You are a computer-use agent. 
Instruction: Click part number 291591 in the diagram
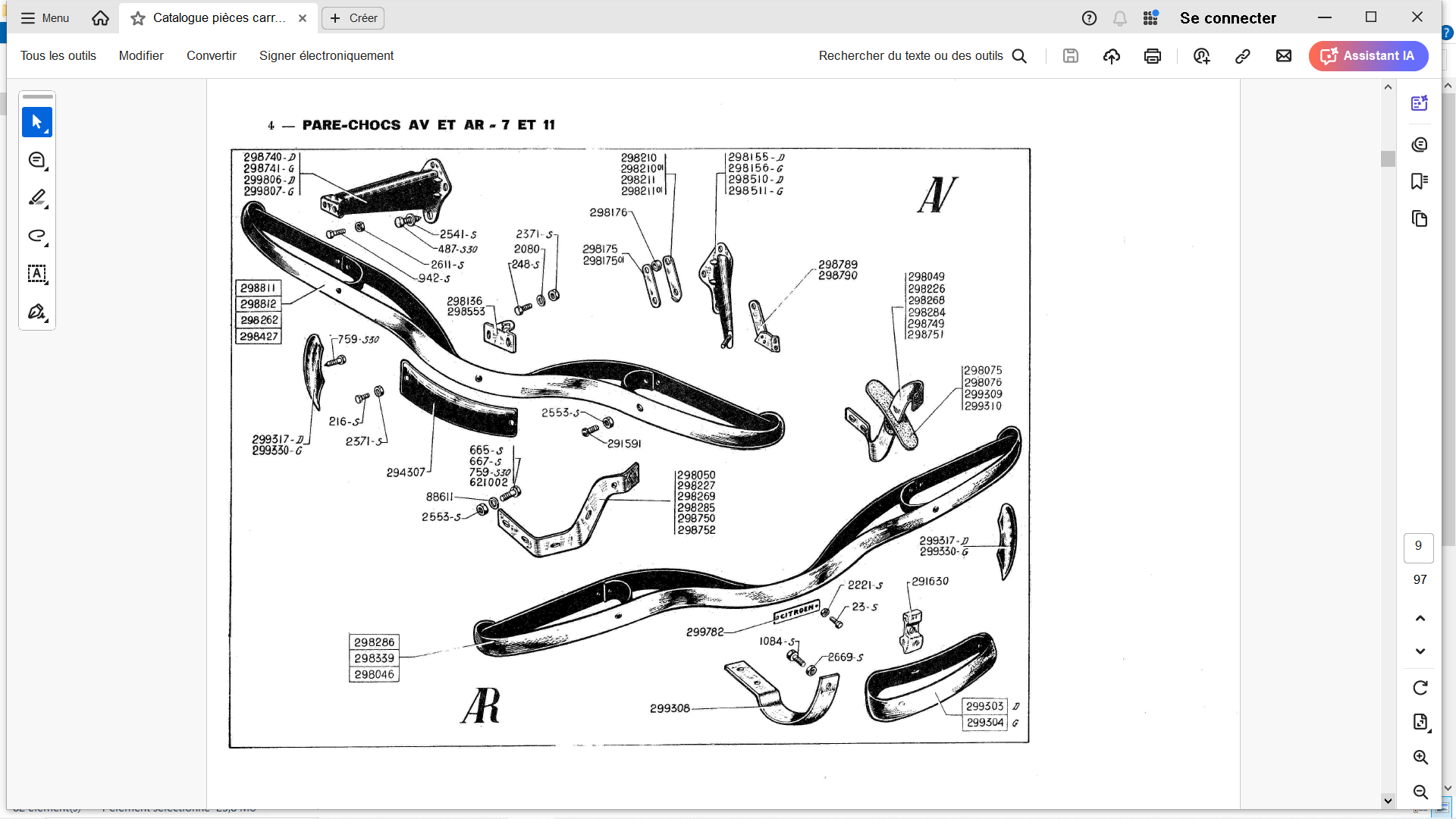[x=624, y=444]
